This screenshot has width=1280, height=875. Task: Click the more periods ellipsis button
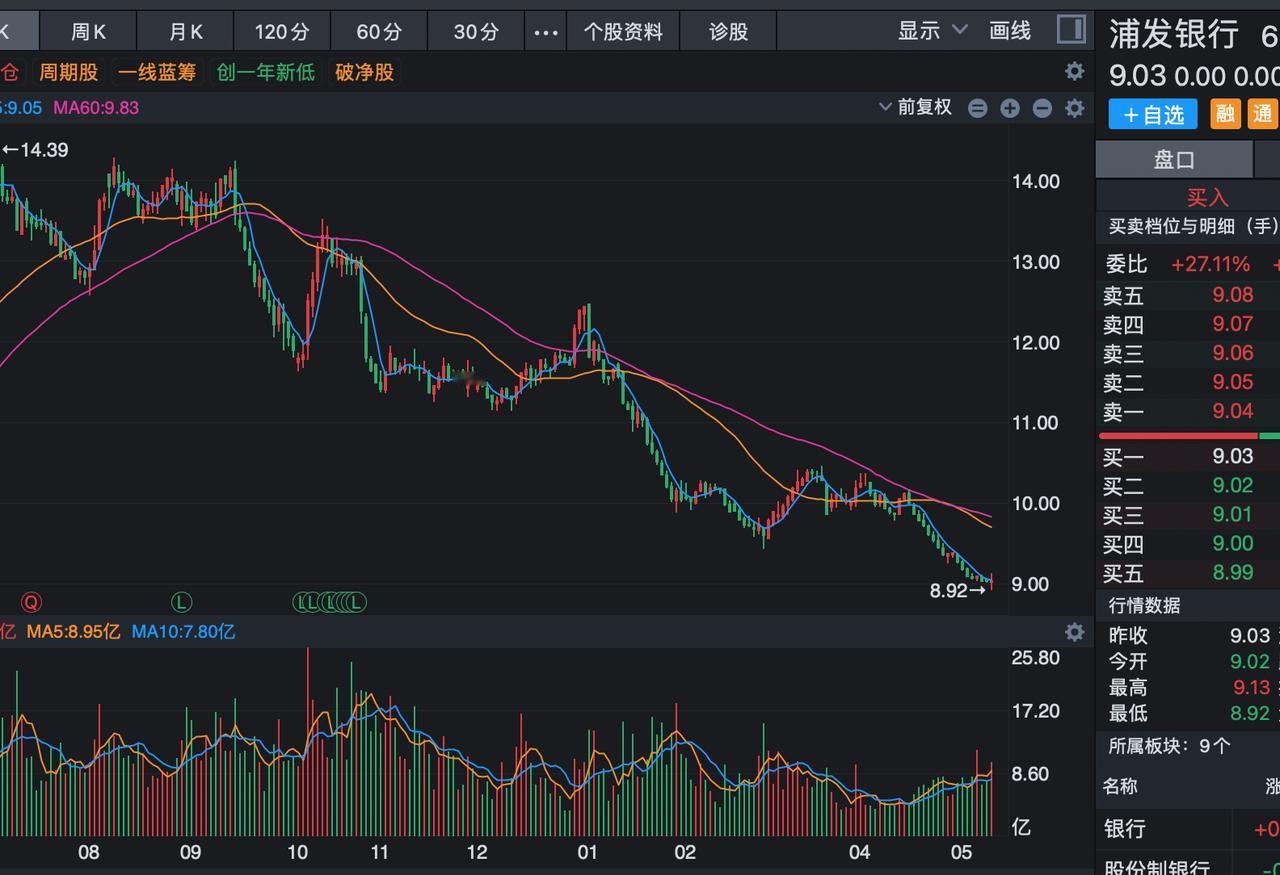tap(546, 32)
